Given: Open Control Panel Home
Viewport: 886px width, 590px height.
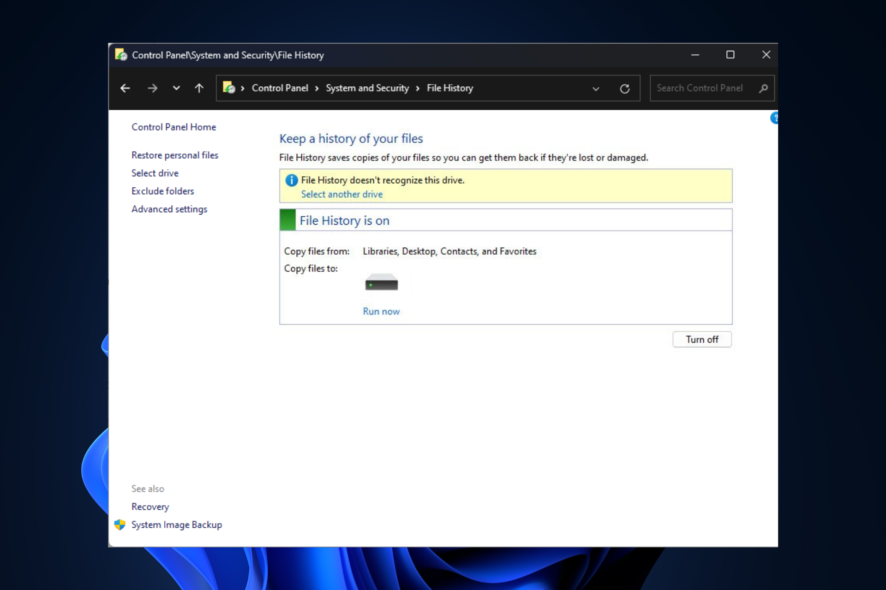Looking at the screenshot, I should click(173, 127).
